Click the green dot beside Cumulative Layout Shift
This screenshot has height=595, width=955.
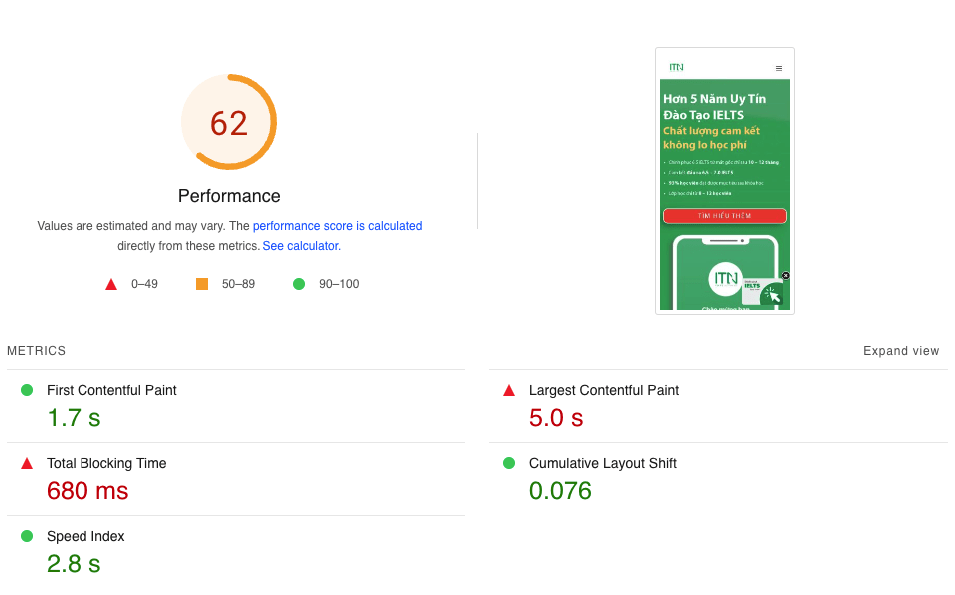pyautogui.click(x=509, y=463)
